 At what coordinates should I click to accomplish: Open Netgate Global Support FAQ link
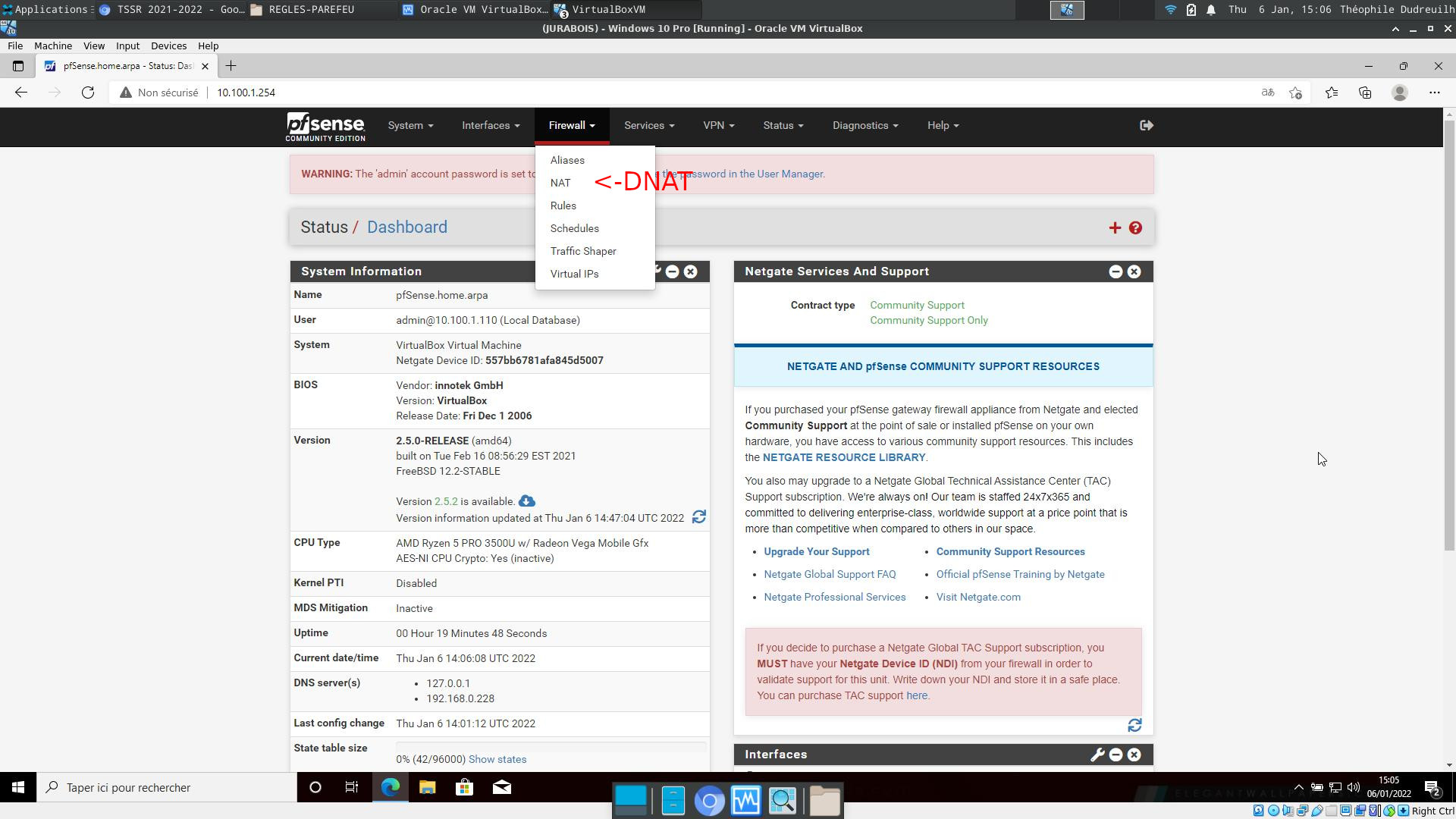[830, 574]
